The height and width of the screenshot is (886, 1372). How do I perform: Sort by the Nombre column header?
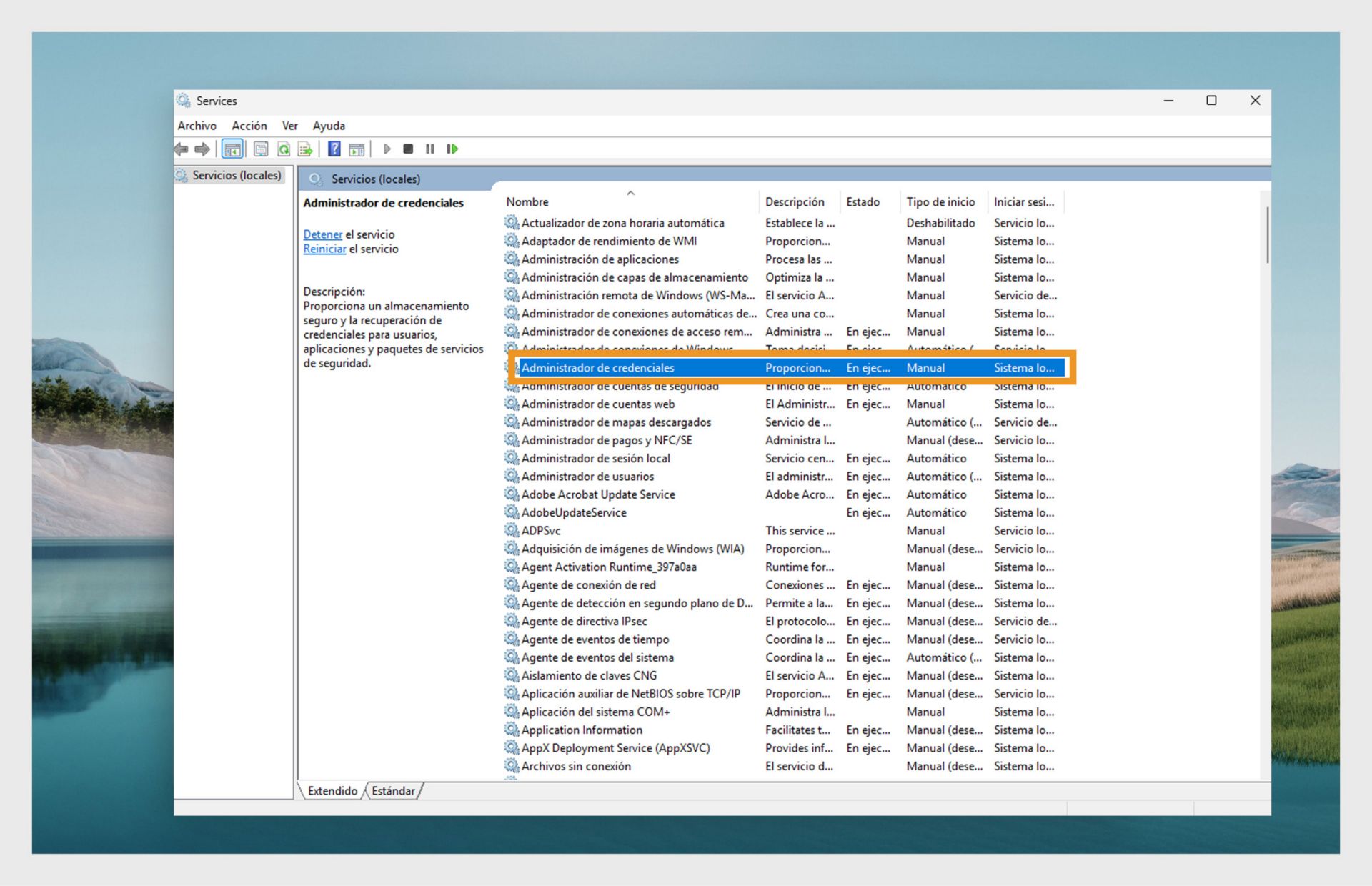point(630,202)
